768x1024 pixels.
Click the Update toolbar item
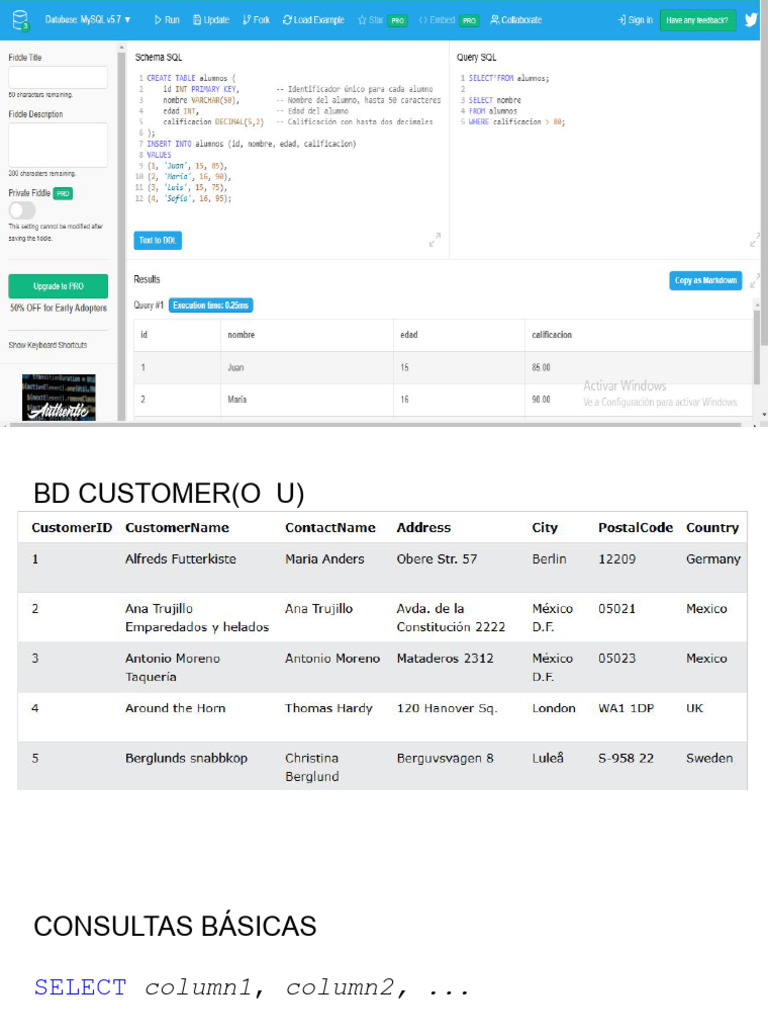[211, 20]
